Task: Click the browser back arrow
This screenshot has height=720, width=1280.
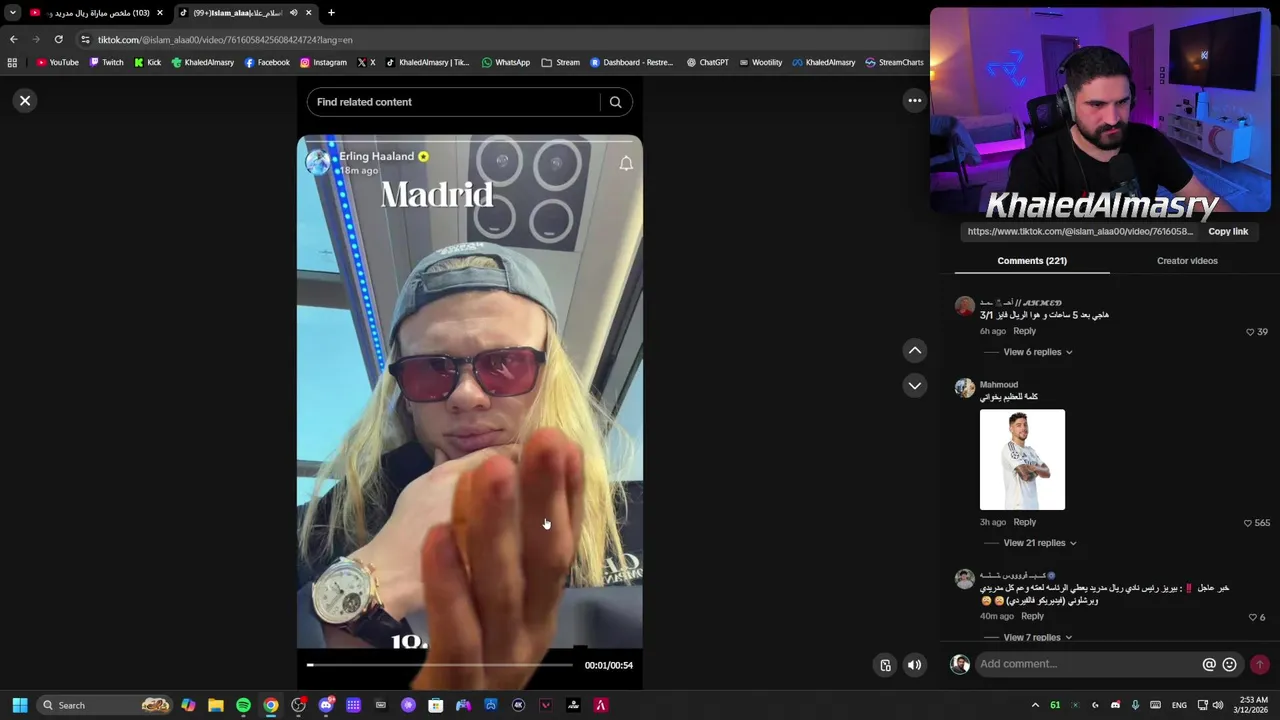Action: (x=13, y=40)
